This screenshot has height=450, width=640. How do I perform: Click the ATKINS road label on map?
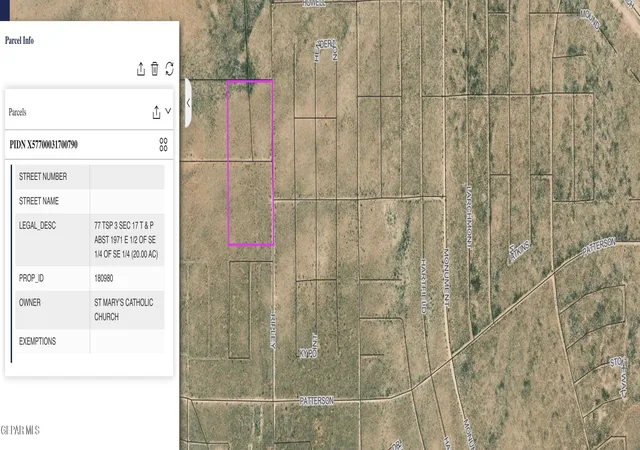click(x=519, y=252)
